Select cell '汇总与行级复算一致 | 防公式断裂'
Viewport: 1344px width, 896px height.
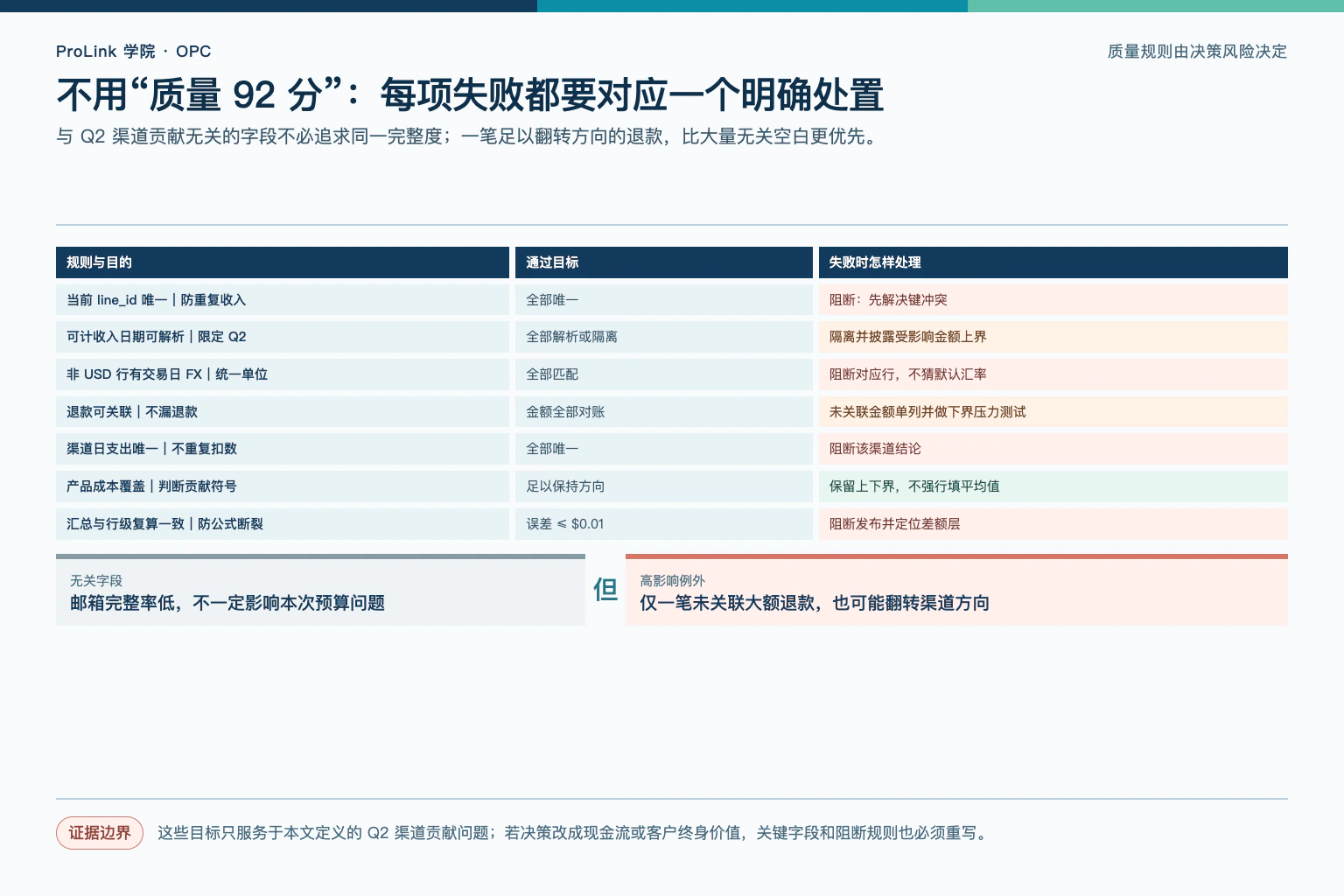(283, 524)
